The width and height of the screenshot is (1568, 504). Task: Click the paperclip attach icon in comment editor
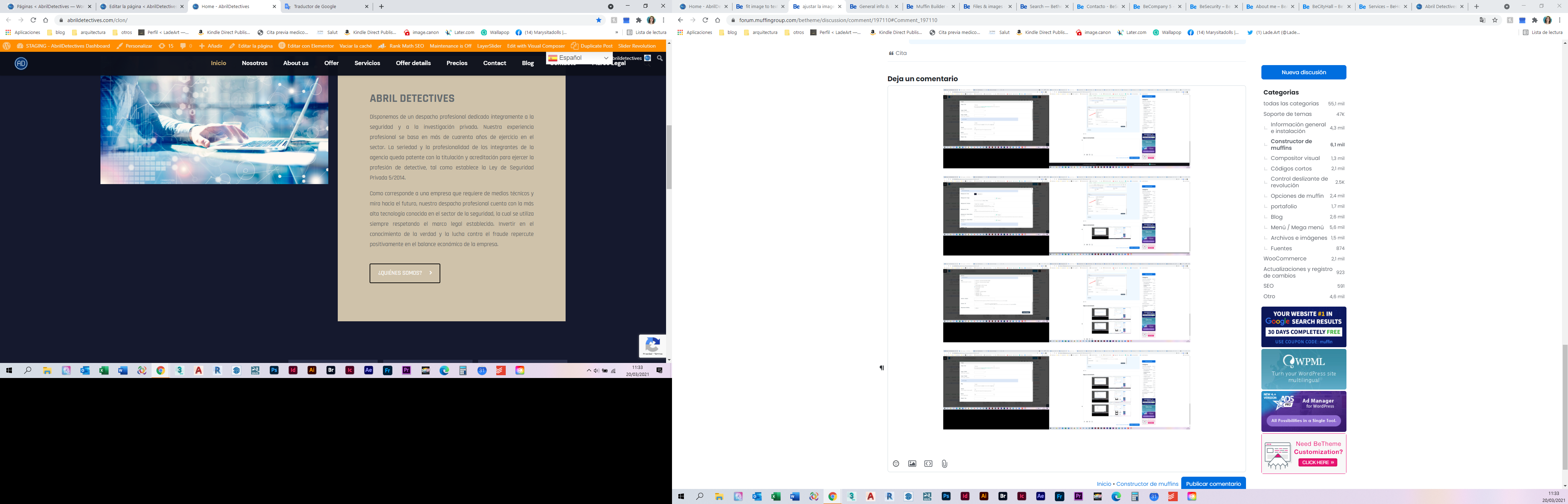pos(944,464)
